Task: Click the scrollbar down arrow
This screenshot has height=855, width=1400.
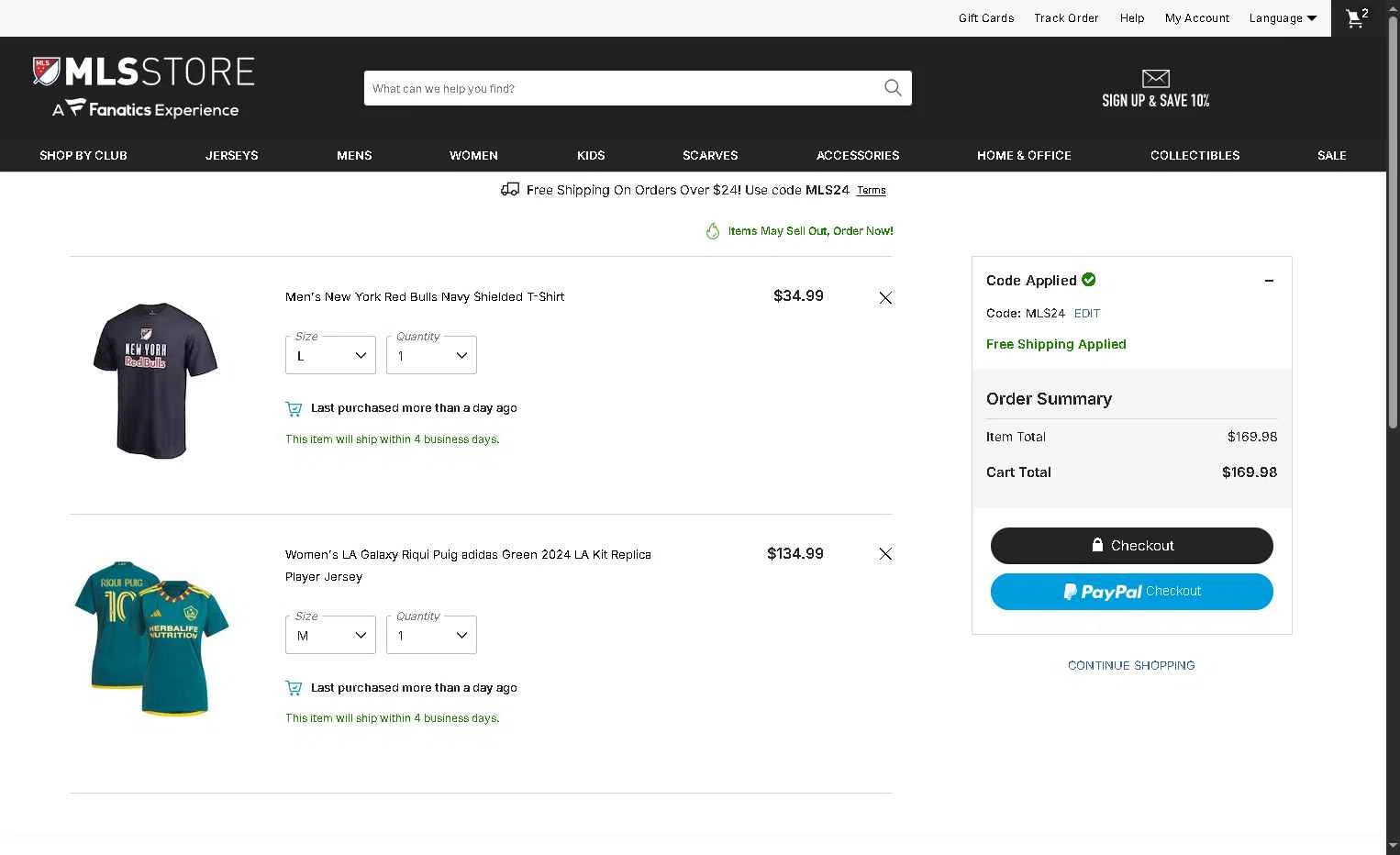Action: tap(1393, 846)
